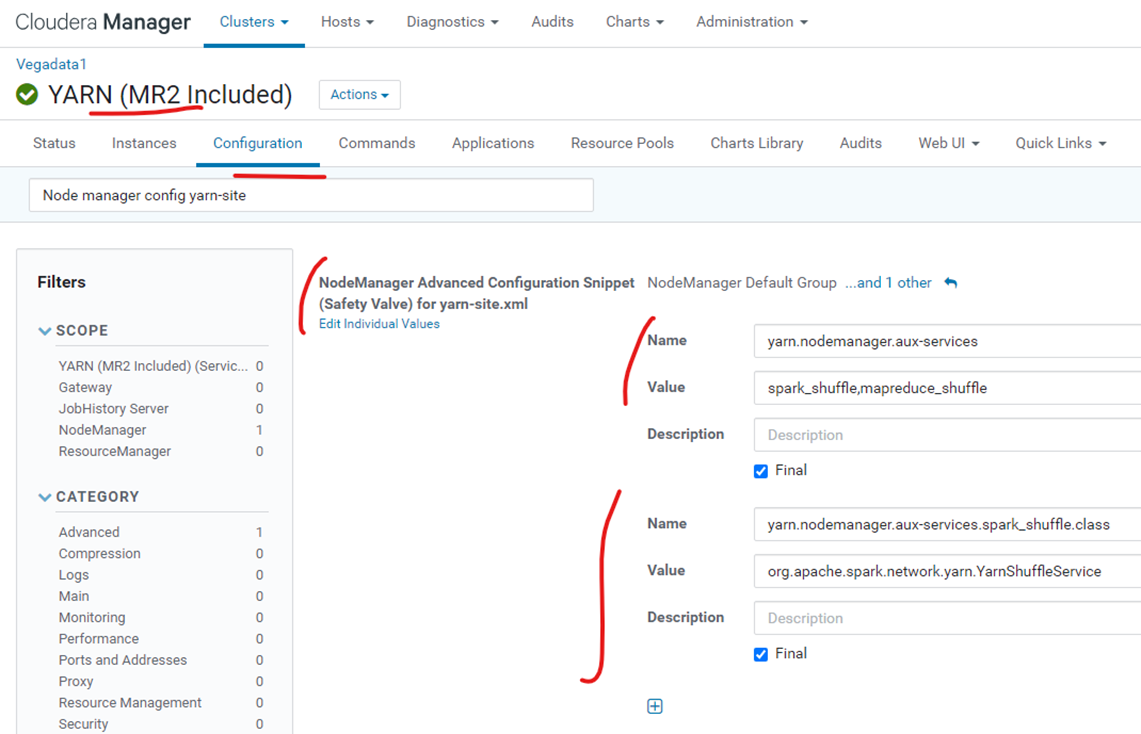The image size is (1141, 734).
Task: Click the plus icon to add another property
Action: [x=655, y=706]
